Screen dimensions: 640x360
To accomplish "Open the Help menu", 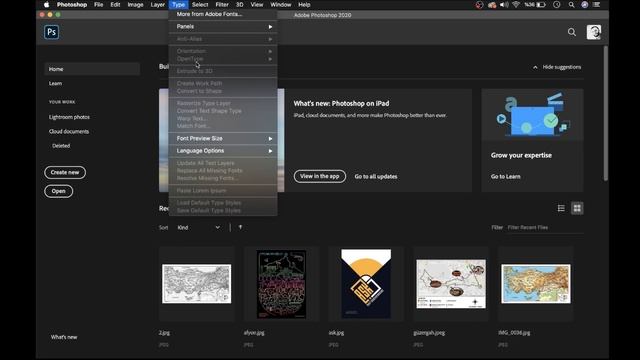I will click(x=304, y=5).
